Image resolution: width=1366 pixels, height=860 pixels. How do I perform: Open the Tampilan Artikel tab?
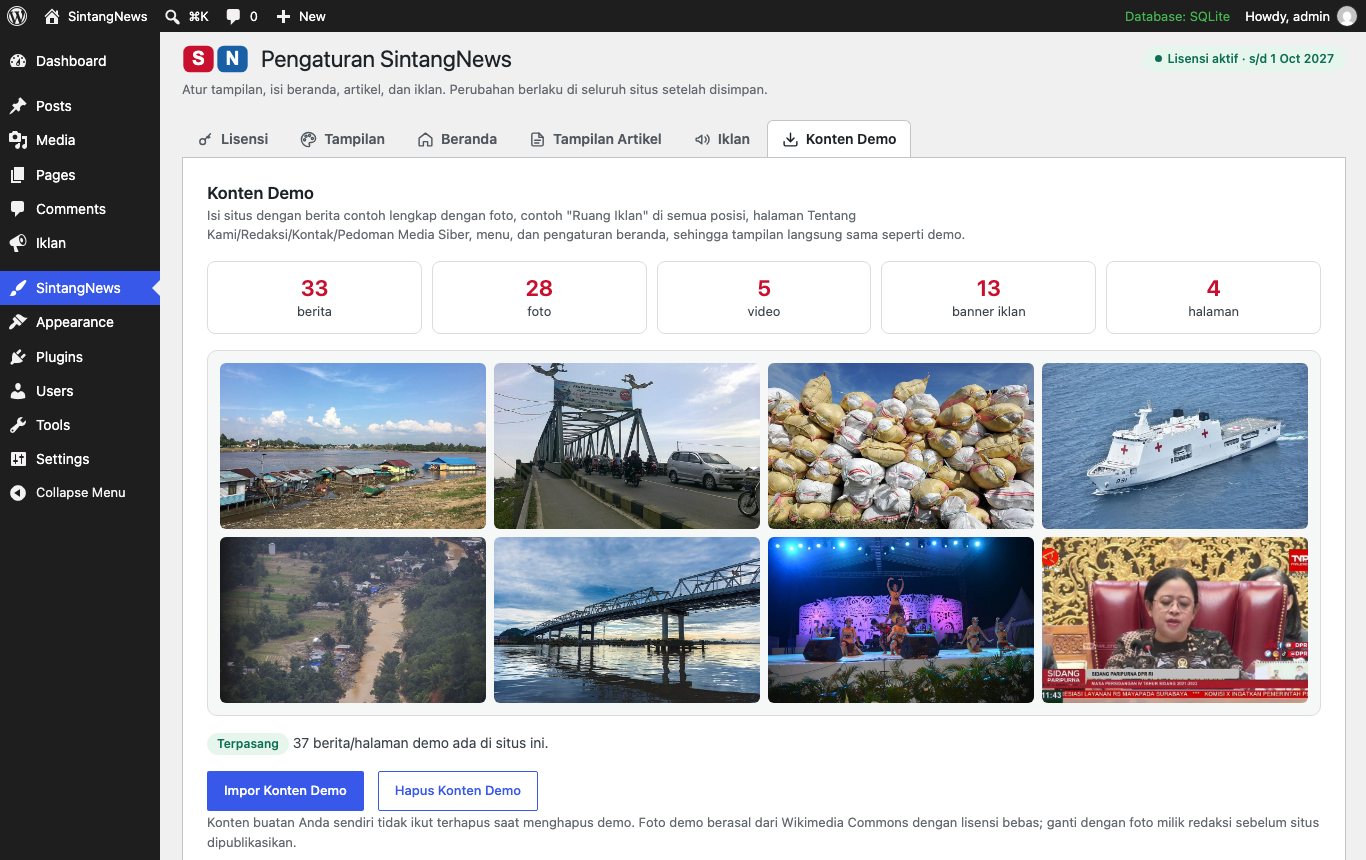pyautogui.click(x=596, y=139)
